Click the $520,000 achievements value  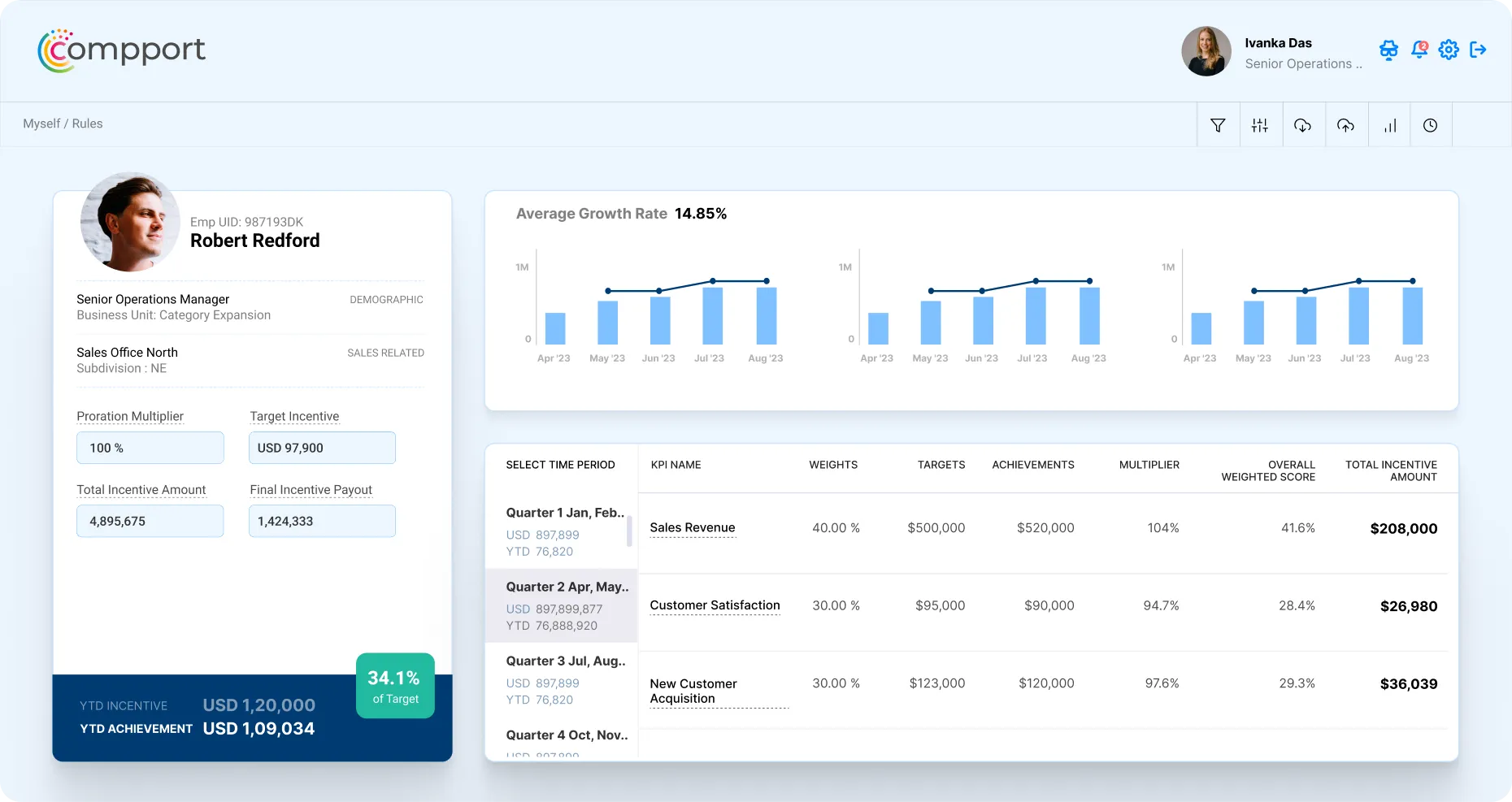[x=1045, y=528]
